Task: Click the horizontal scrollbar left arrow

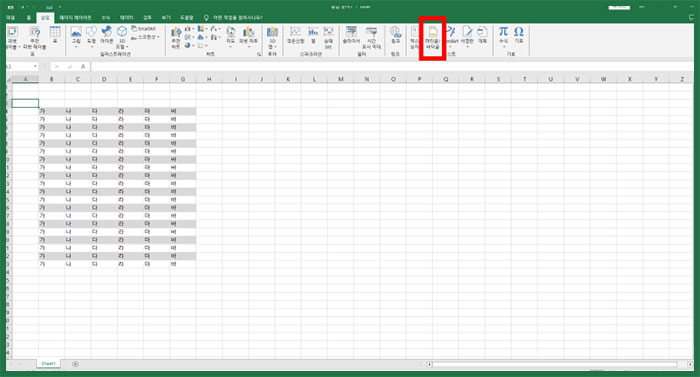Action: pyautogui.click(x=429, y=364)
